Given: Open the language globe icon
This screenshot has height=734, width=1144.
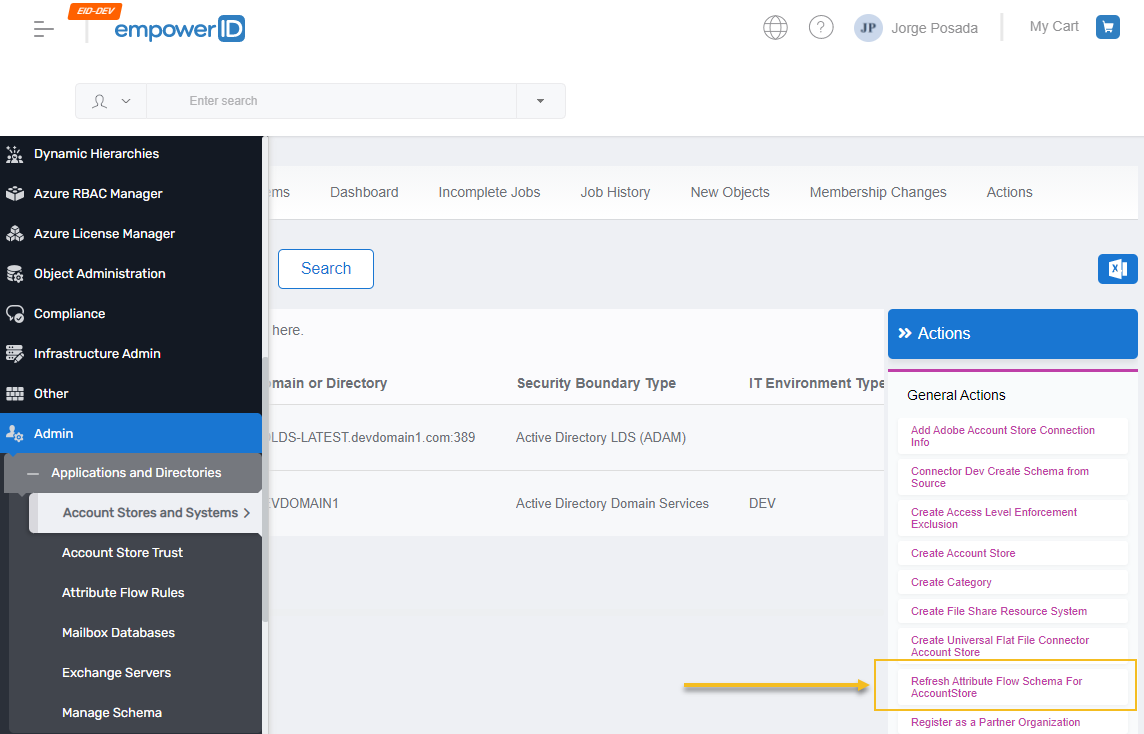Looking at the screenshot, I should point(775,28).
